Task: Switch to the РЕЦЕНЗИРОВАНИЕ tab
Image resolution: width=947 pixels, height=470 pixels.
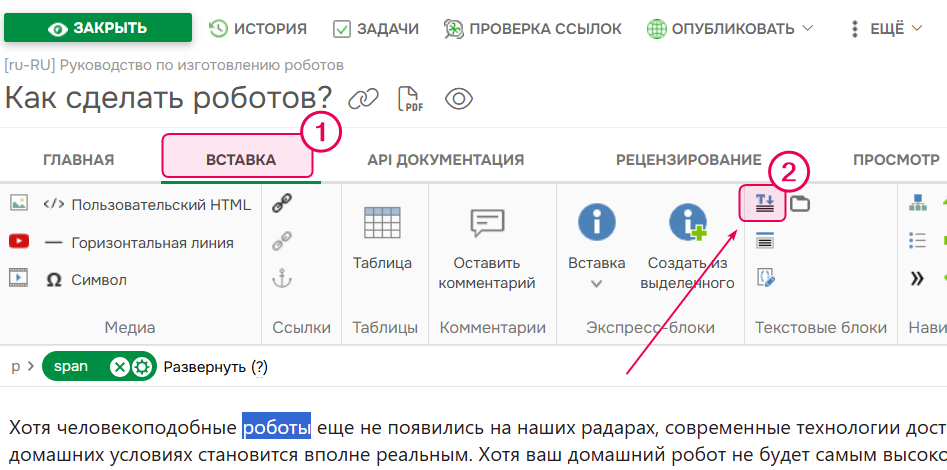Action: [689, 160]
